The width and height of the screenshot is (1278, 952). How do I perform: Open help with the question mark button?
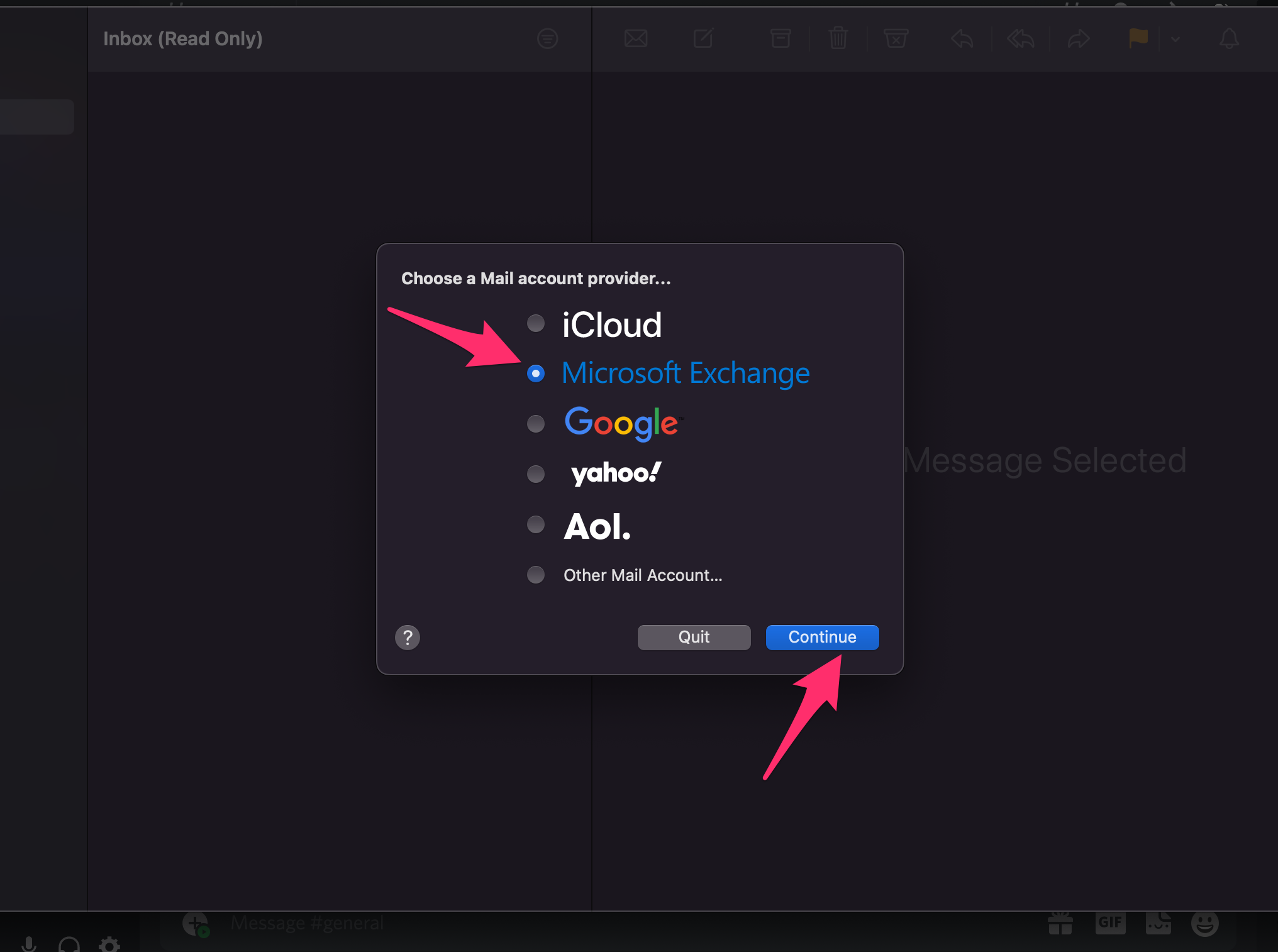408,638
